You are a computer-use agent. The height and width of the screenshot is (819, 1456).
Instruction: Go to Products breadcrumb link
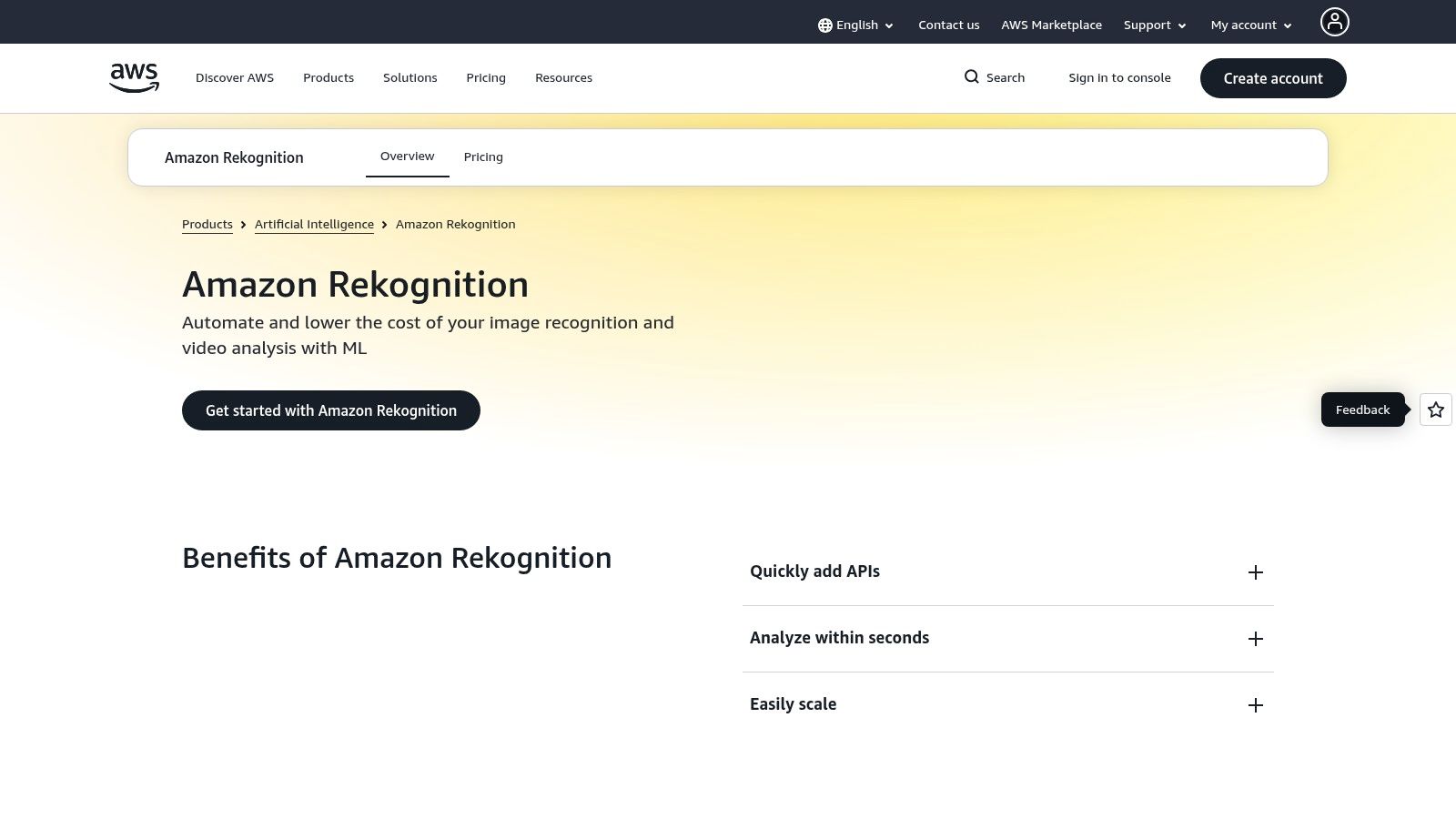click(x=207, y=225)
